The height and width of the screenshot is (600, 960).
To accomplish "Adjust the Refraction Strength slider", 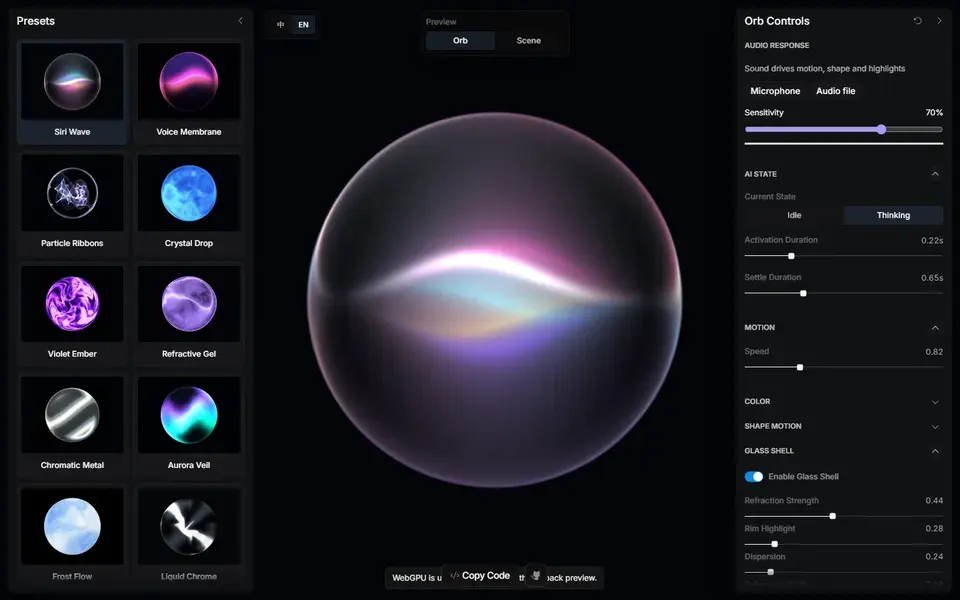I will click(x=844, y=516).
